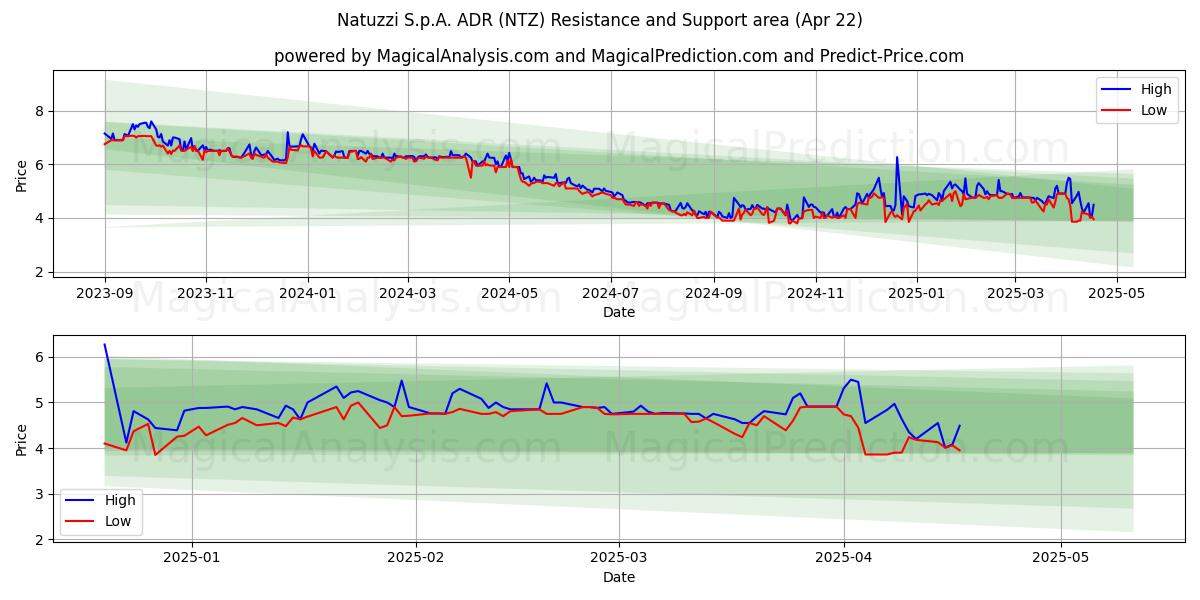Screen dimensions: 1200x600
Task: Click 'High' label in bottom chart legend
Action: tap(121, 500)
